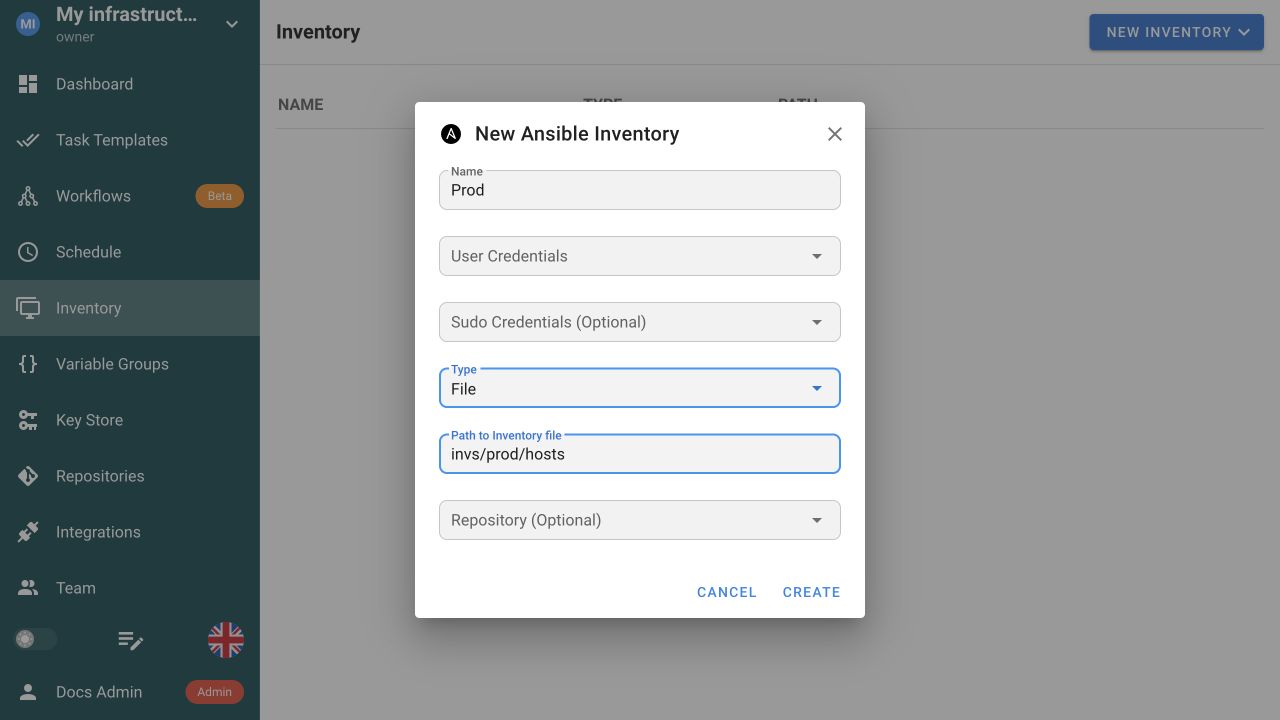The image size is (1280, 720).
Task: Click the Task Templates double-check icon
Action: pyautogui.click(x=28, y=140)
